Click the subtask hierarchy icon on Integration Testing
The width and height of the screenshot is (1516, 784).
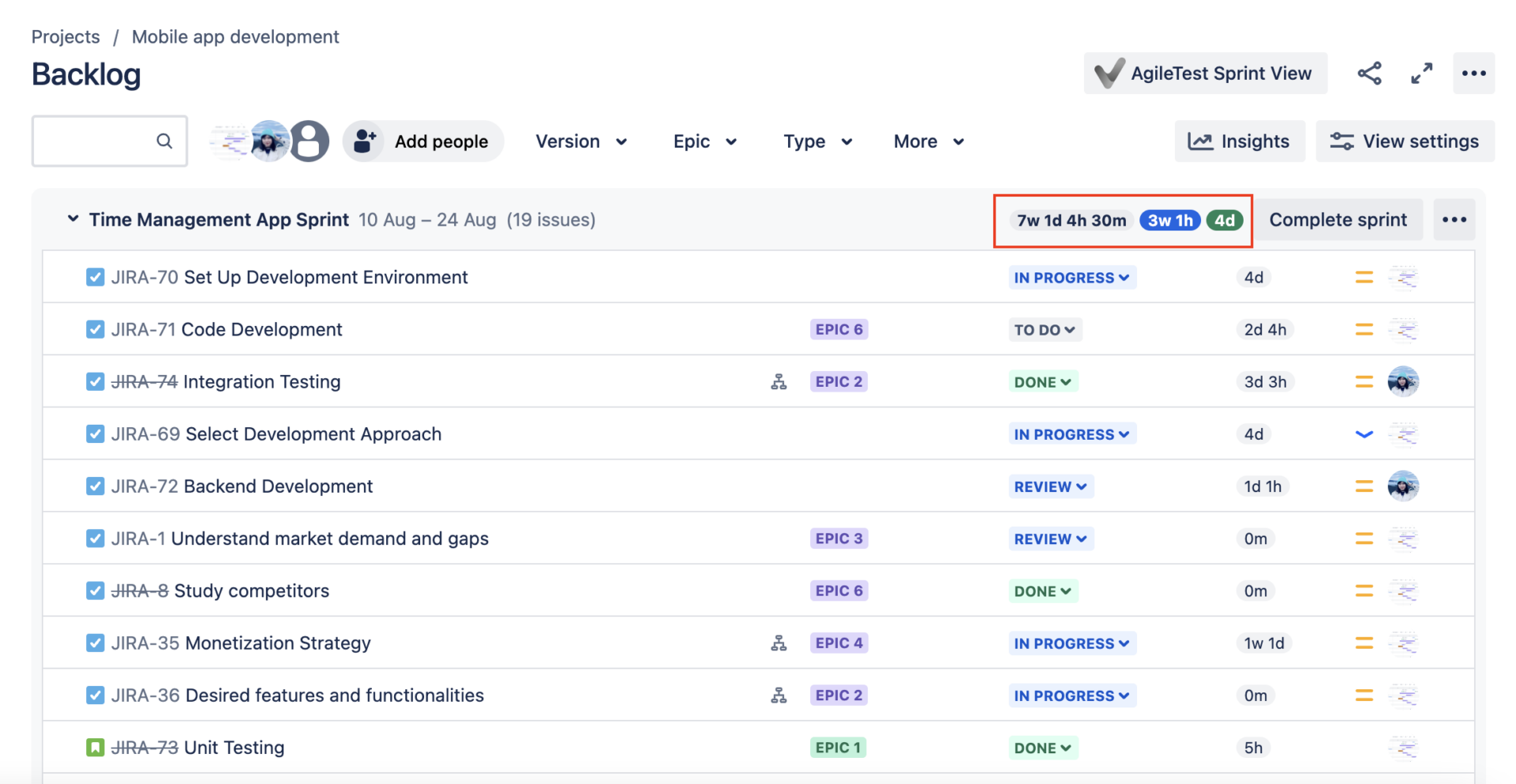click(x=779, y=381)
